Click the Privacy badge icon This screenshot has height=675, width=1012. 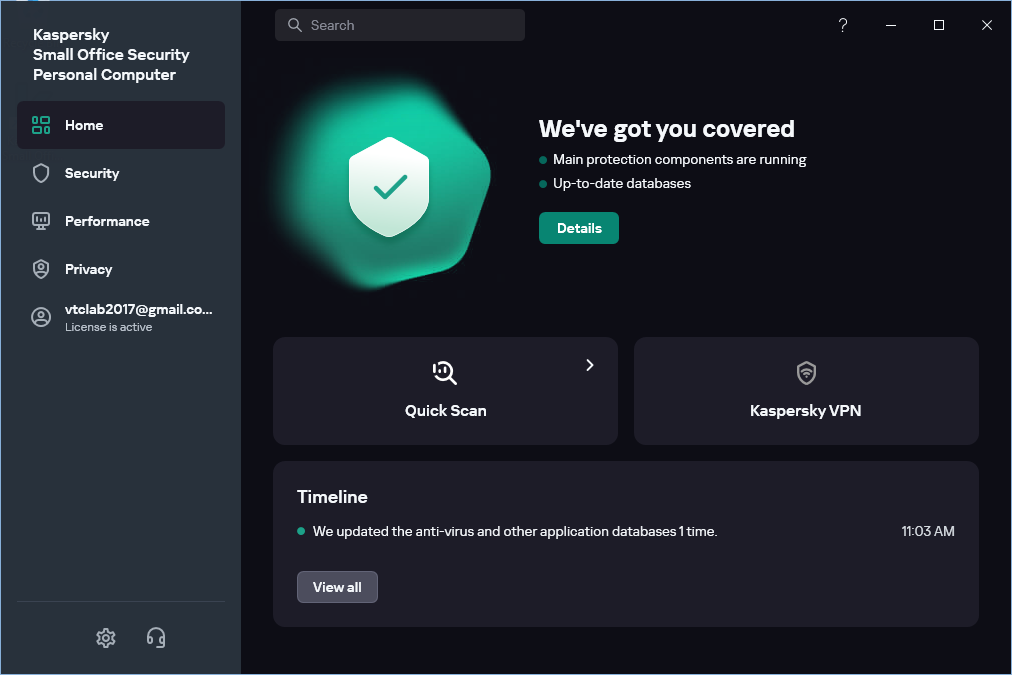point(41,269)
